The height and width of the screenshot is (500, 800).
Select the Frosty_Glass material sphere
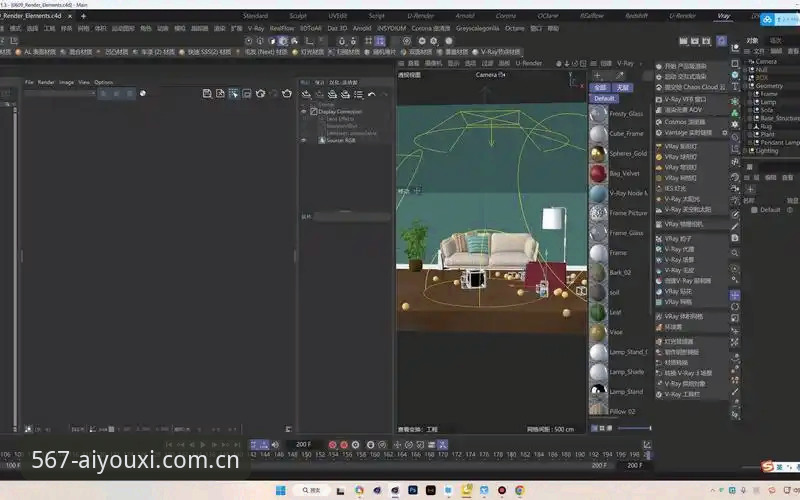(598, 114)
